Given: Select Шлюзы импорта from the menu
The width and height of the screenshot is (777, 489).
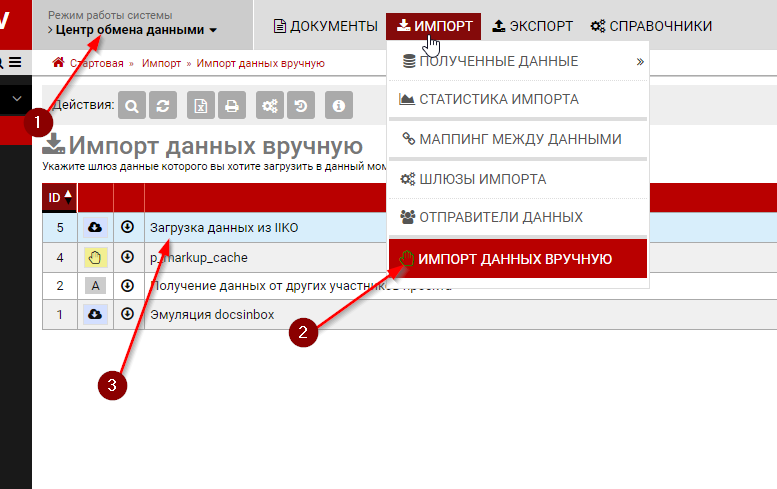Looking at the screenshot, I should point(482,179).
